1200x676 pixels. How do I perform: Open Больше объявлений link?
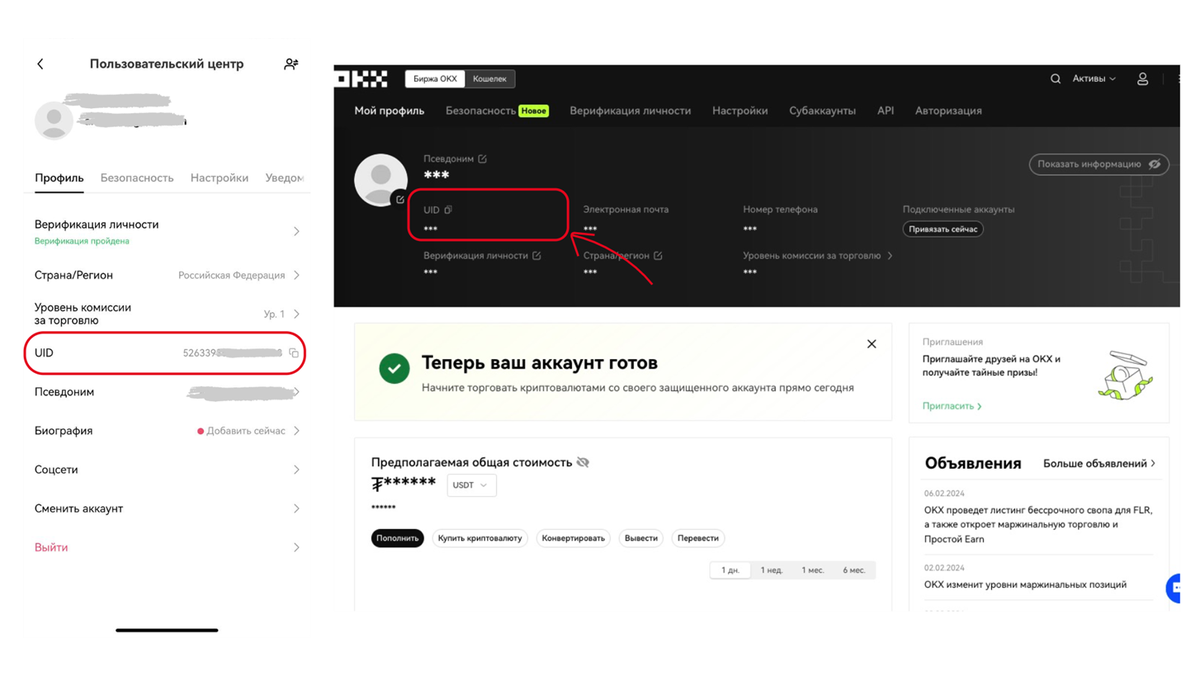coord(1099,463)
